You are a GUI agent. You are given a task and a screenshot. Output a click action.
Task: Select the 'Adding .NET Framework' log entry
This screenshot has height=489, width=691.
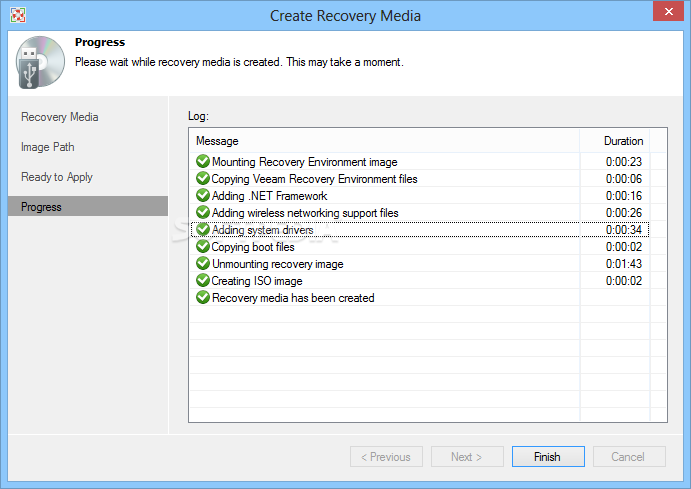[269, 196]
